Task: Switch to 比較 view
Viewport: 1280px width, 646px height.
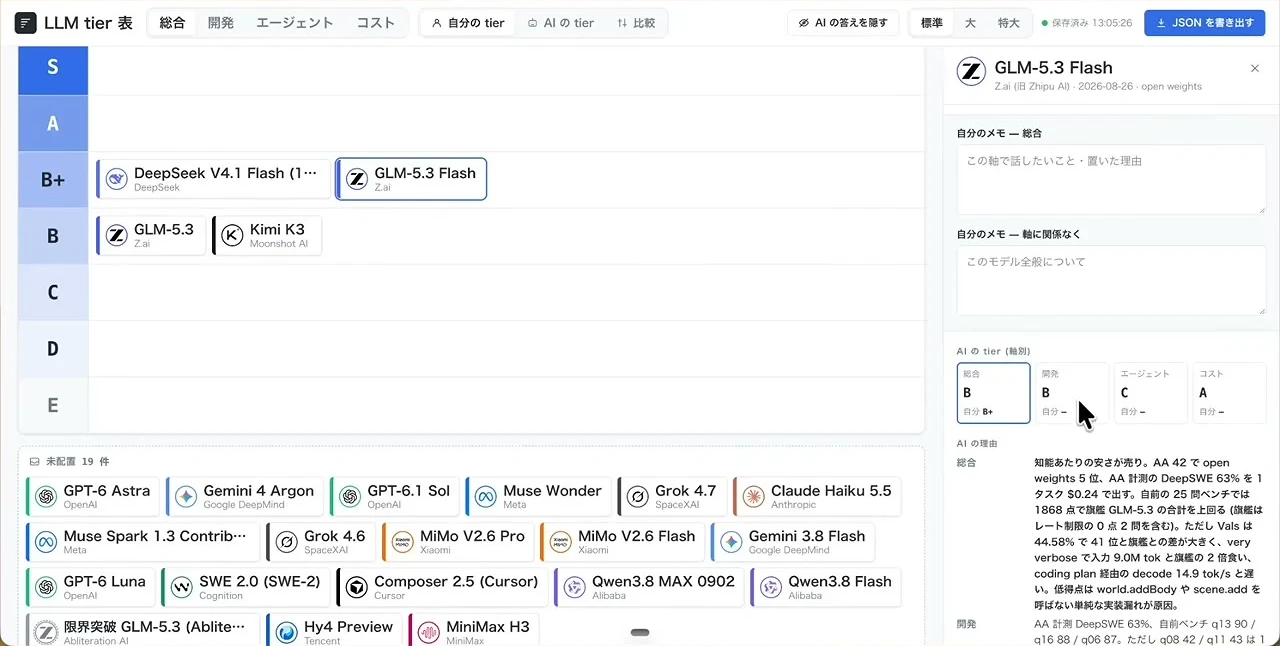Action: click(636, 23)
